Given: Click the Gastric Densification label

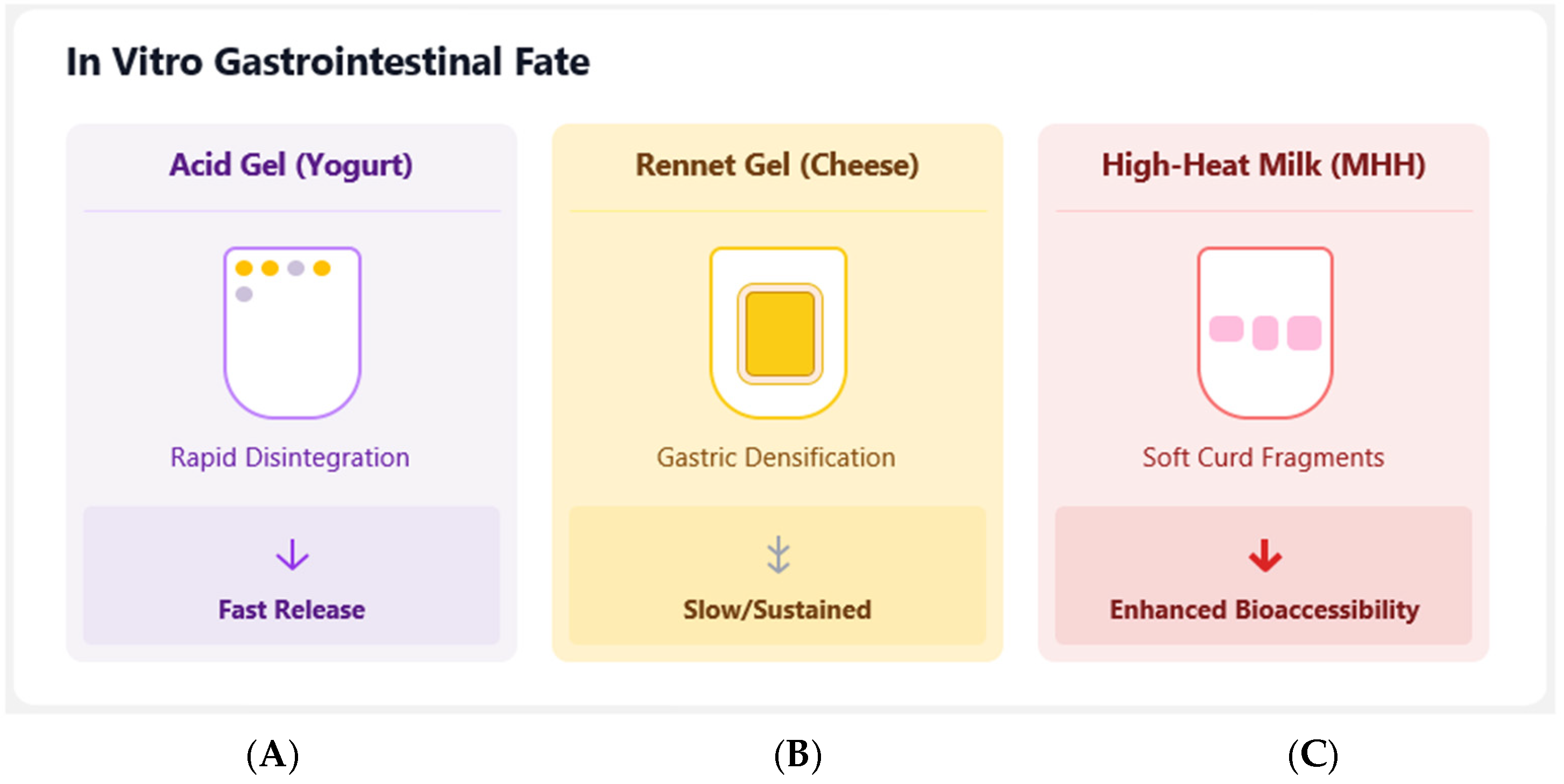Looking at the screenshot, I should coord(776,458).
